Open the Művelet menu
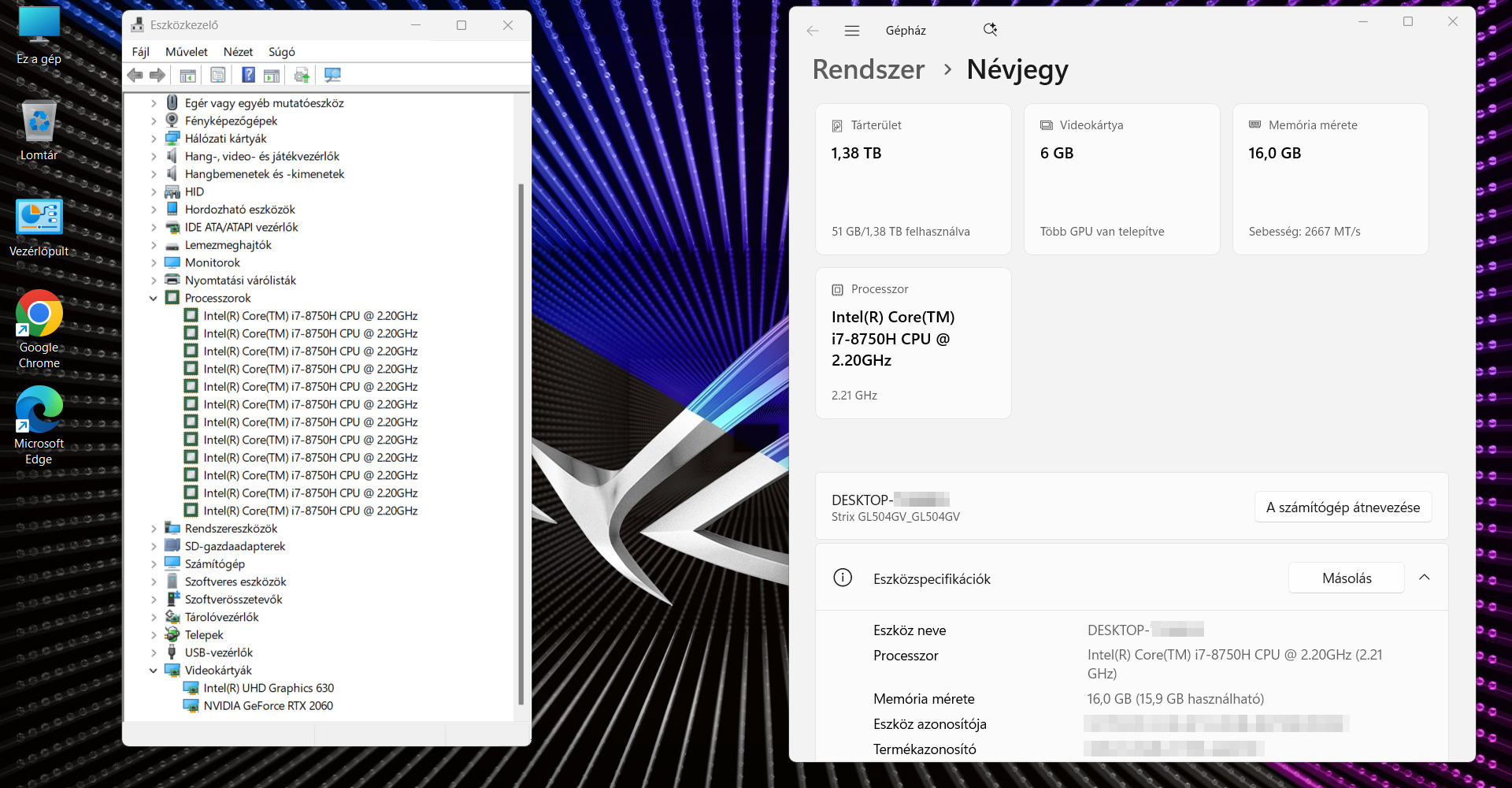The image size is (1512, 788). click(x=187, y=52)
